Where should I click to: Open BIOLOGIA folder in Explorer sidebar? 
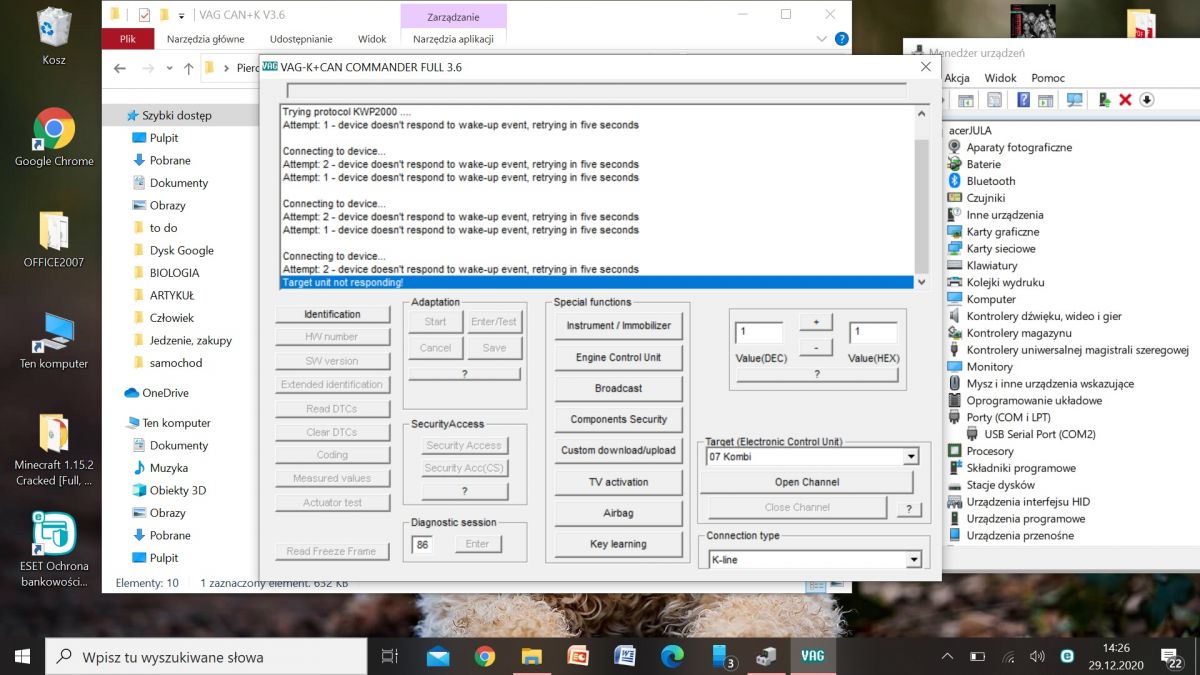point(174,272)
